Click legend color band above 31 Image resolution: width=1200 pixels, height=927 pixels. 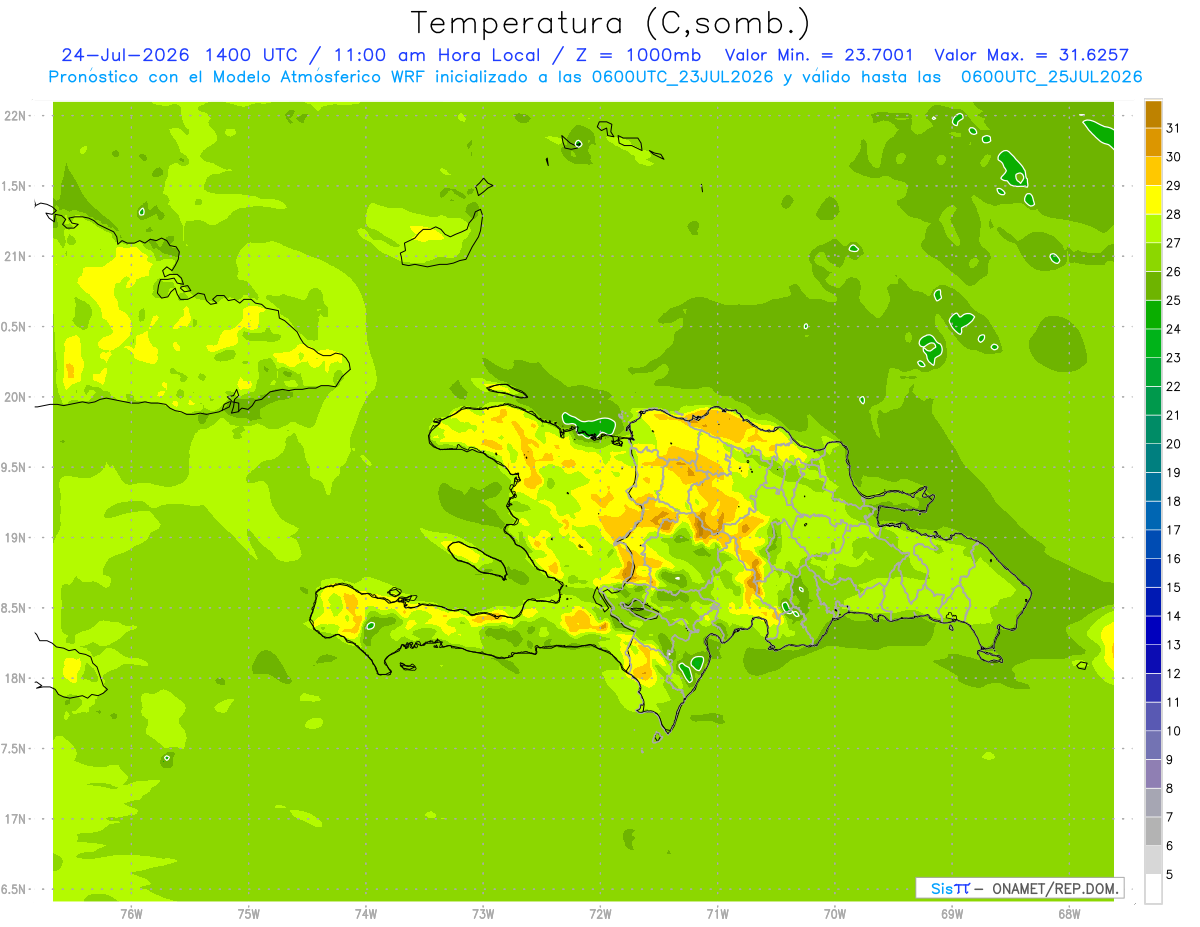click(x=1153, y=114)
